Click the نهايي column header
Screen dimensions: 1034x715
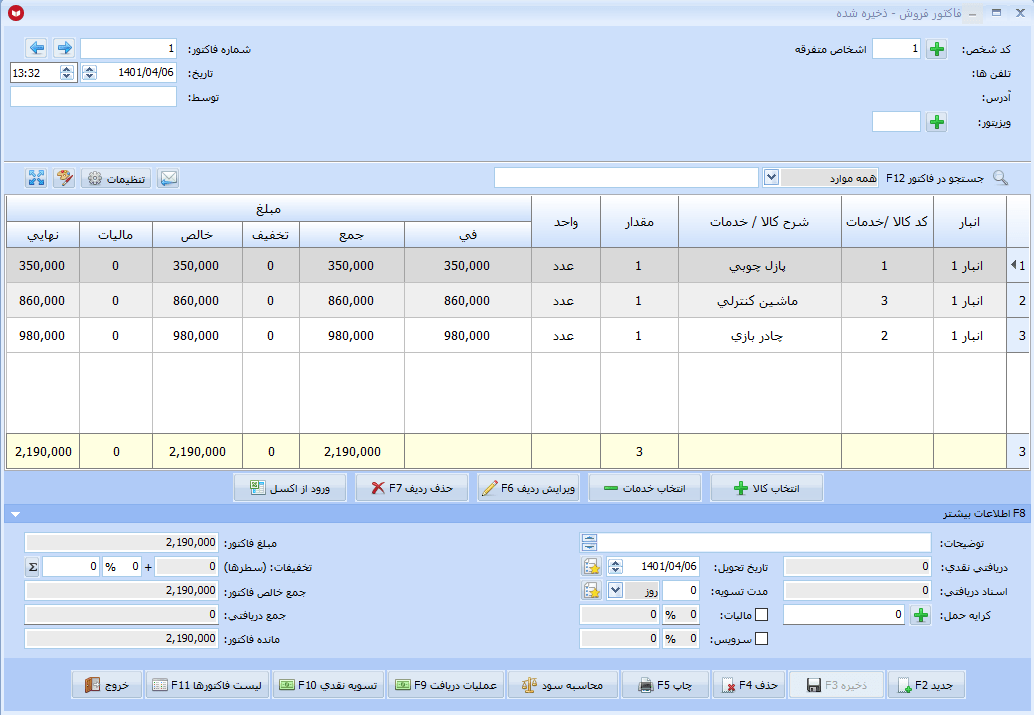click(43, 235)
